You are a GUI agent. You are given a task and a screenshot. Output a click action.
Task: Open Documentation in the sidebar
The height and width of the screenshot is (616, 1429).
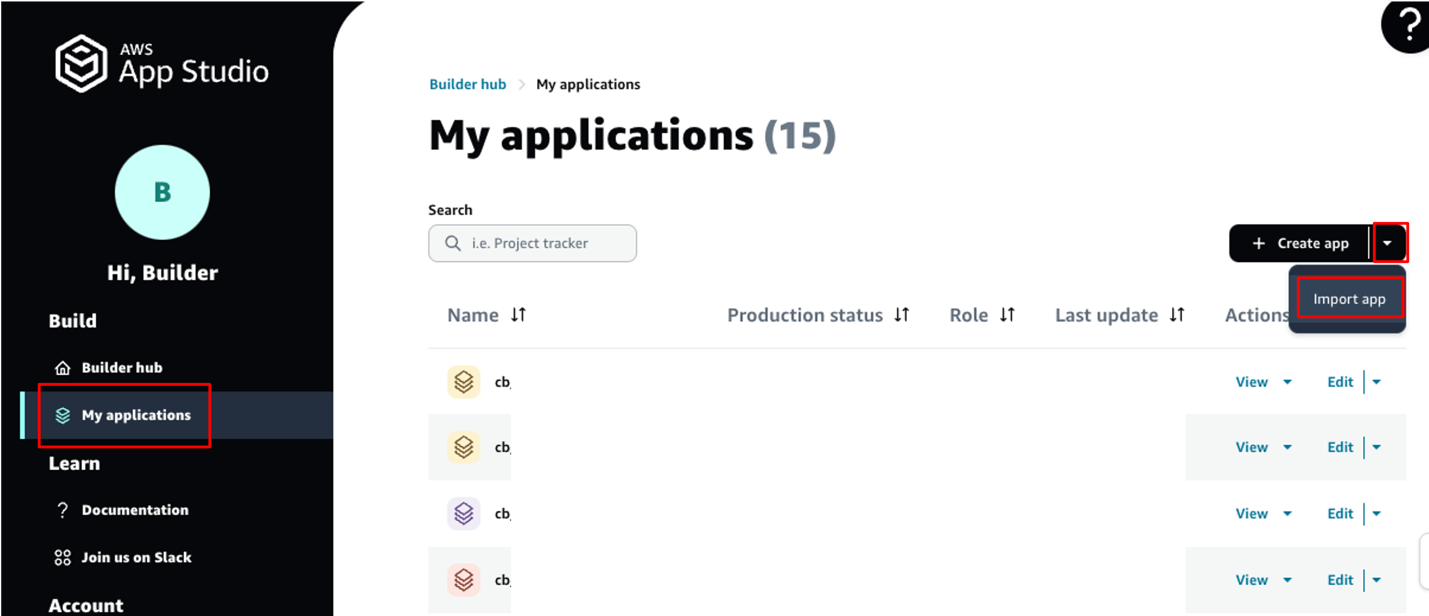click(135, 510)
